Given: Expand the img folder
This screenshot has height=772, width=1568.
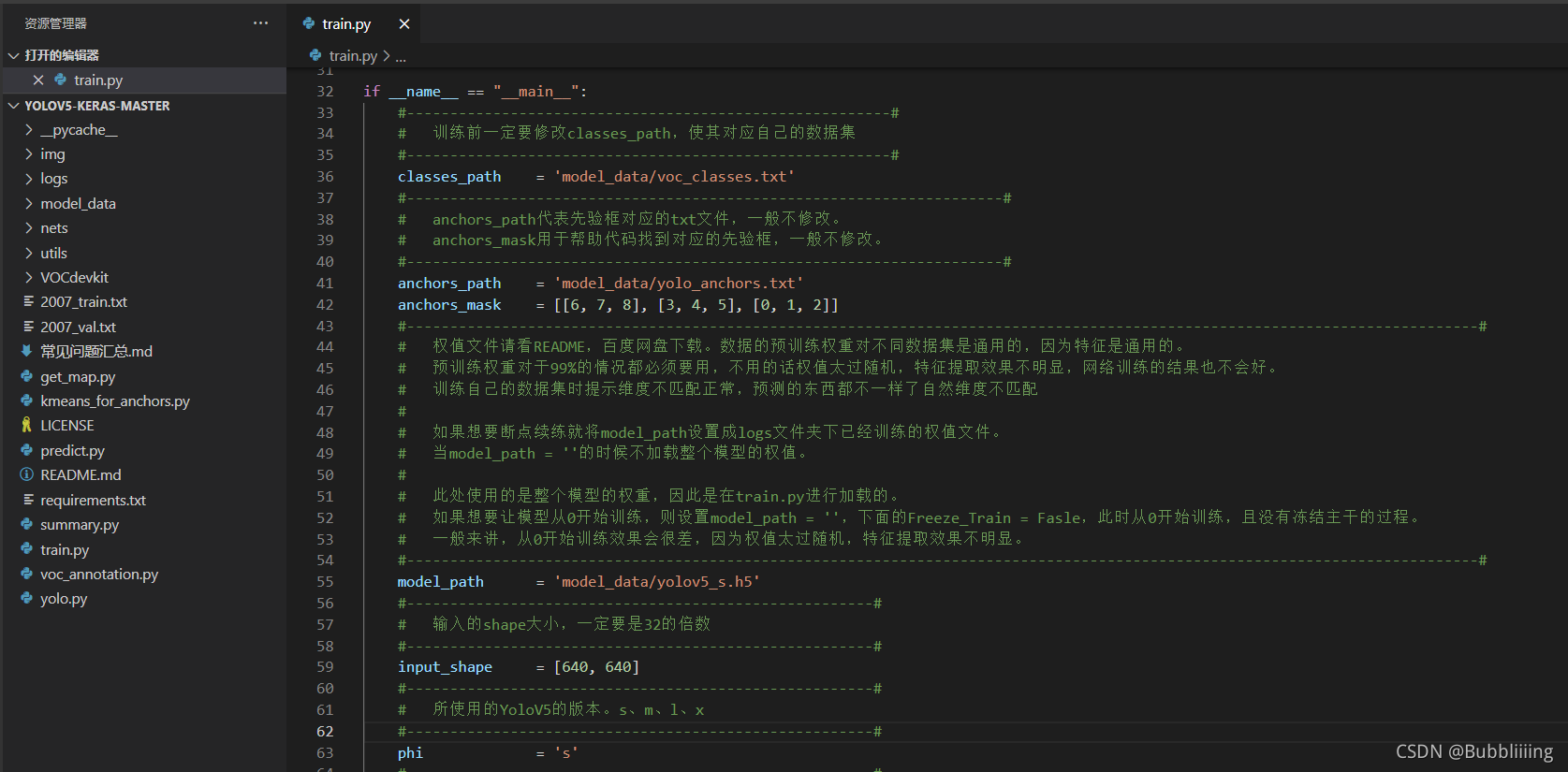Looking at the screenshot, I should (x=29, y=154).
